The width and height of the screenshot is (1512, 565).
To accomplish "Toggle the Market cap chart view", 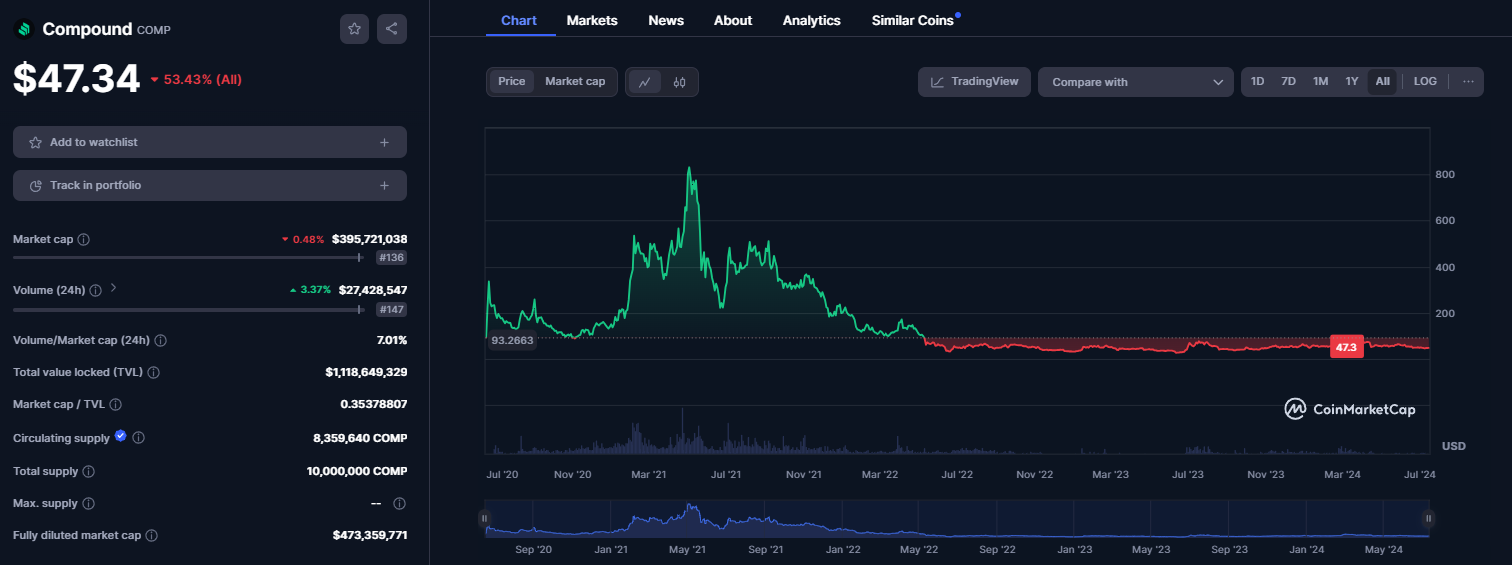I will (575, 82).
